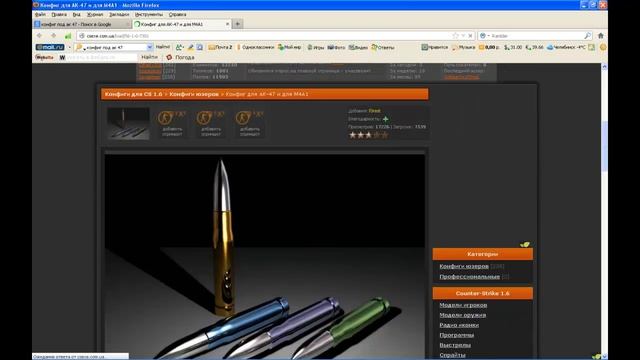The width and height of the screenshot is (640, 360).
Task: Open Игры from the Mail.ru toolbar
Action: (x=316, y=47)
